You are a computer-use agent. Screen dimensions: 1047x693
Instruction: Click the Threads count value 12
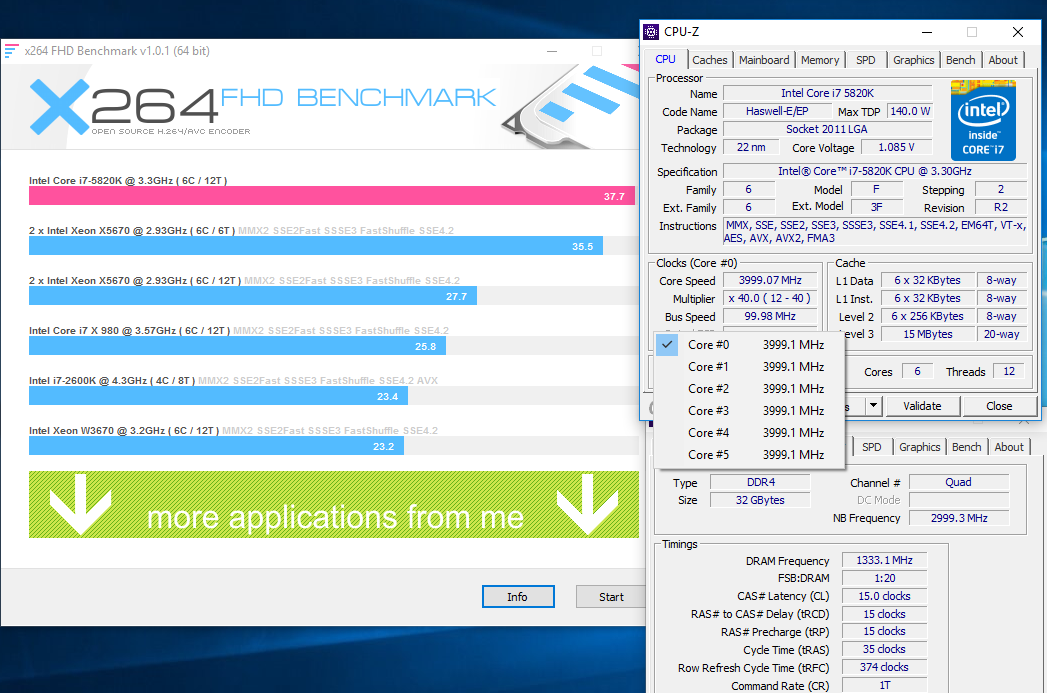click(1009, 372)
